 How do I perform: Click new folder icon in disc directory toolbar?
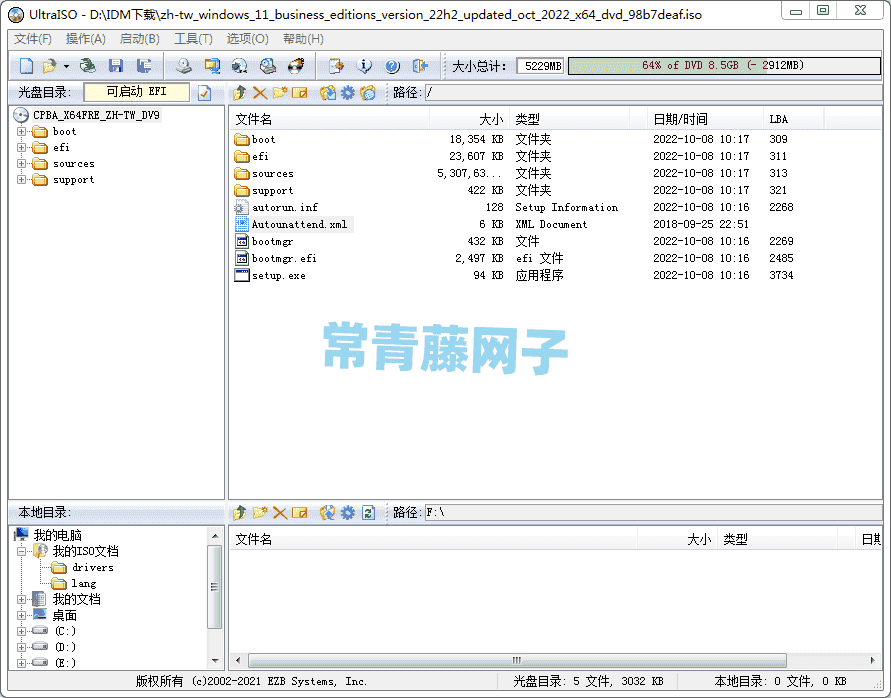(280, 93)
